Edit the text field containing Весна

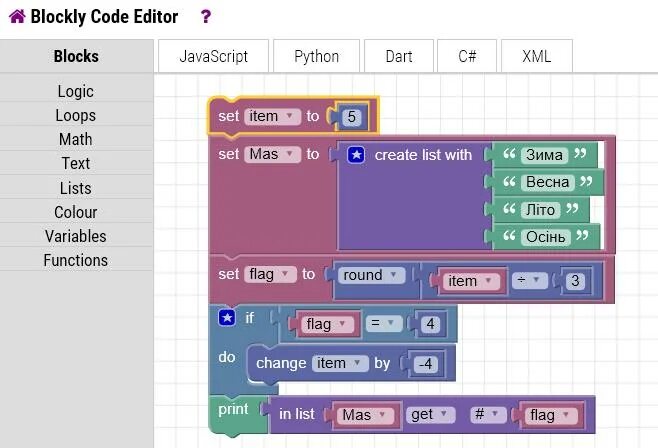point(547,182)
